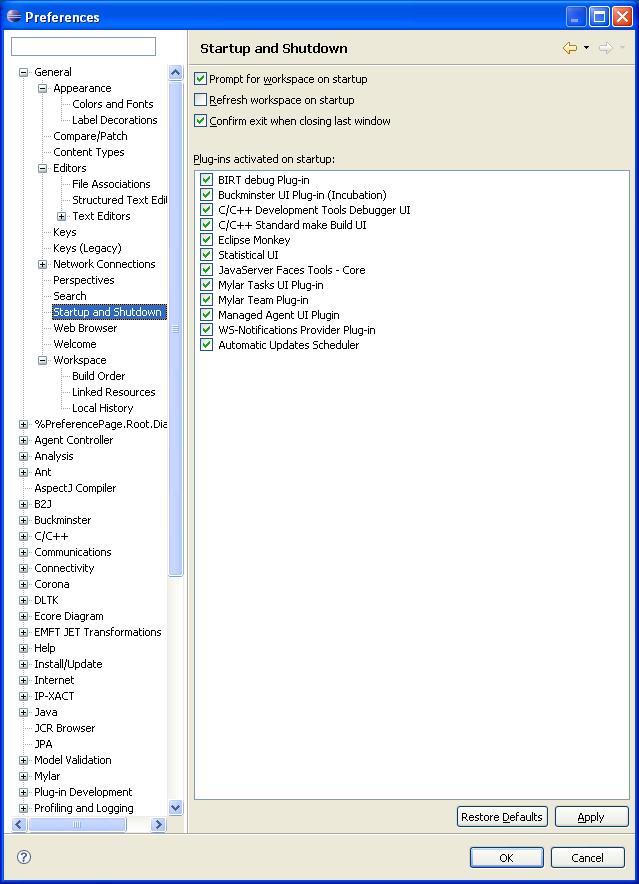
Task: Uncheck Prompt for workspace on startup
Action: click(200, 79)
